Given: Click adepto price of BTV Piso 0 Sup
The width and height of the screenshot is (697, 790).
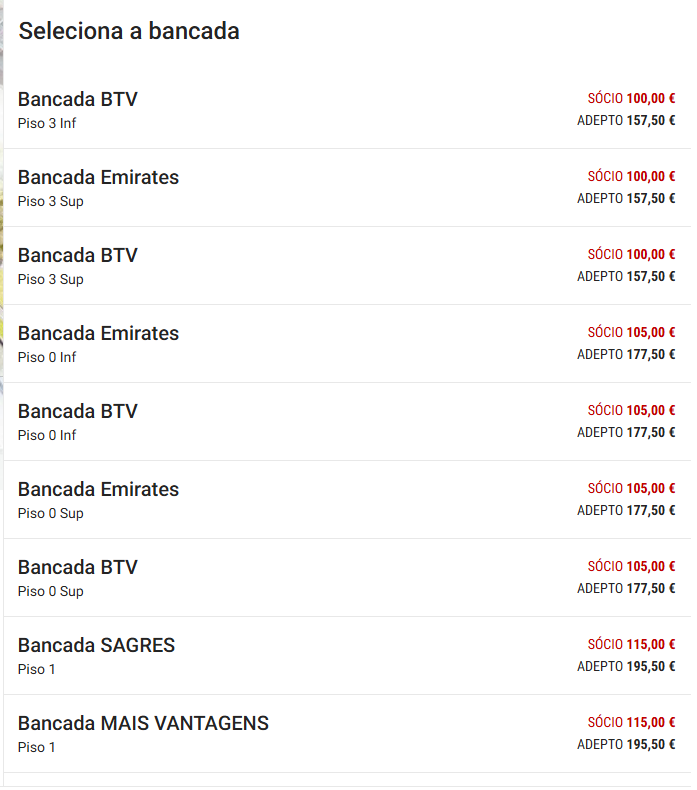Looking at the screenshot, I should (626, 589).
